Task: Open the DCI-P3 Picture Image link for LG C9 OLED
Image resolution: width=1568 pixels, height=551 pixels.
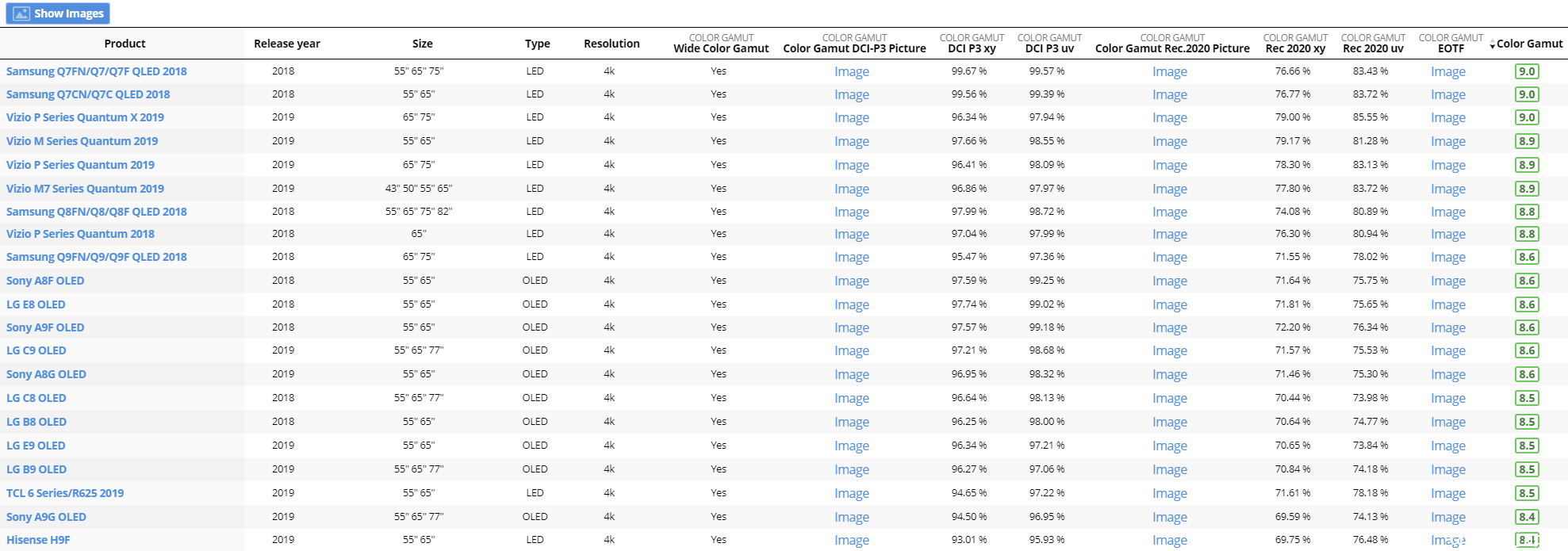Action: point(852,350)
